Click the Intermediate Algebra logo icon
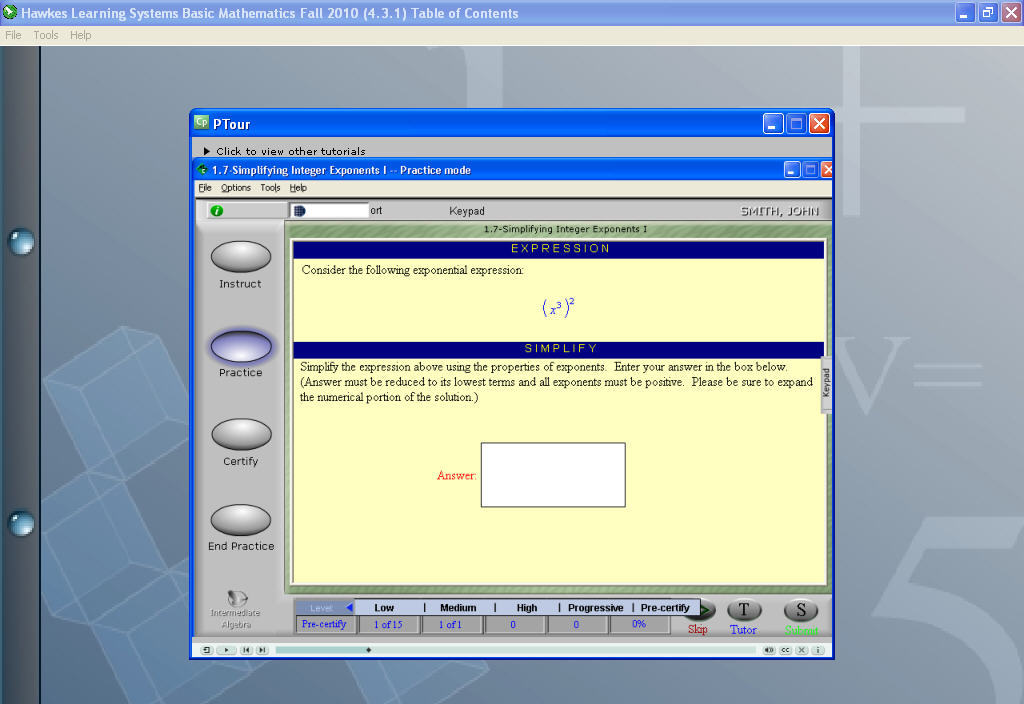Viewport: 1024px width, 704px height. click(x=236, y=598)
